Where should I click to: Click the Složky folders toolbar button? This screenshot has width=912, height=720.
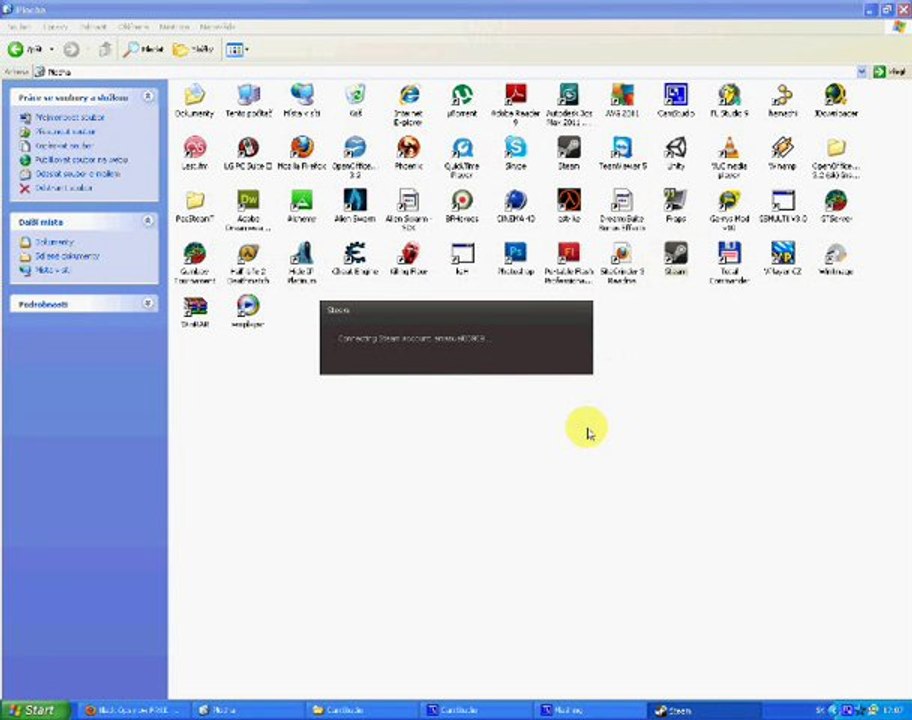click(194, 50)
